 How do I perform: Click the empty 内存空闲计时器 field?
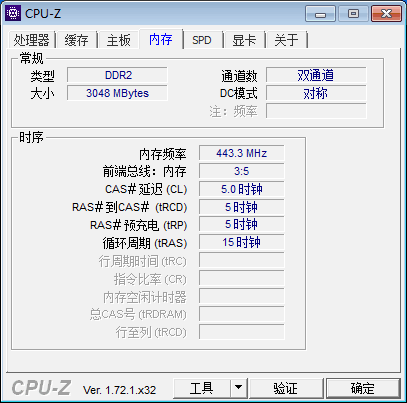click(242, 296)
